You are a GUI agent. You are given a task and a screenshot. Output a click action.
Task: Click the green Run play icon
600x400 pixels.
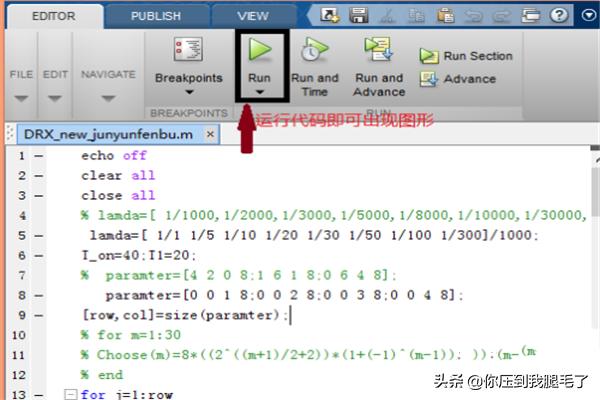click(x=259, y=50)
